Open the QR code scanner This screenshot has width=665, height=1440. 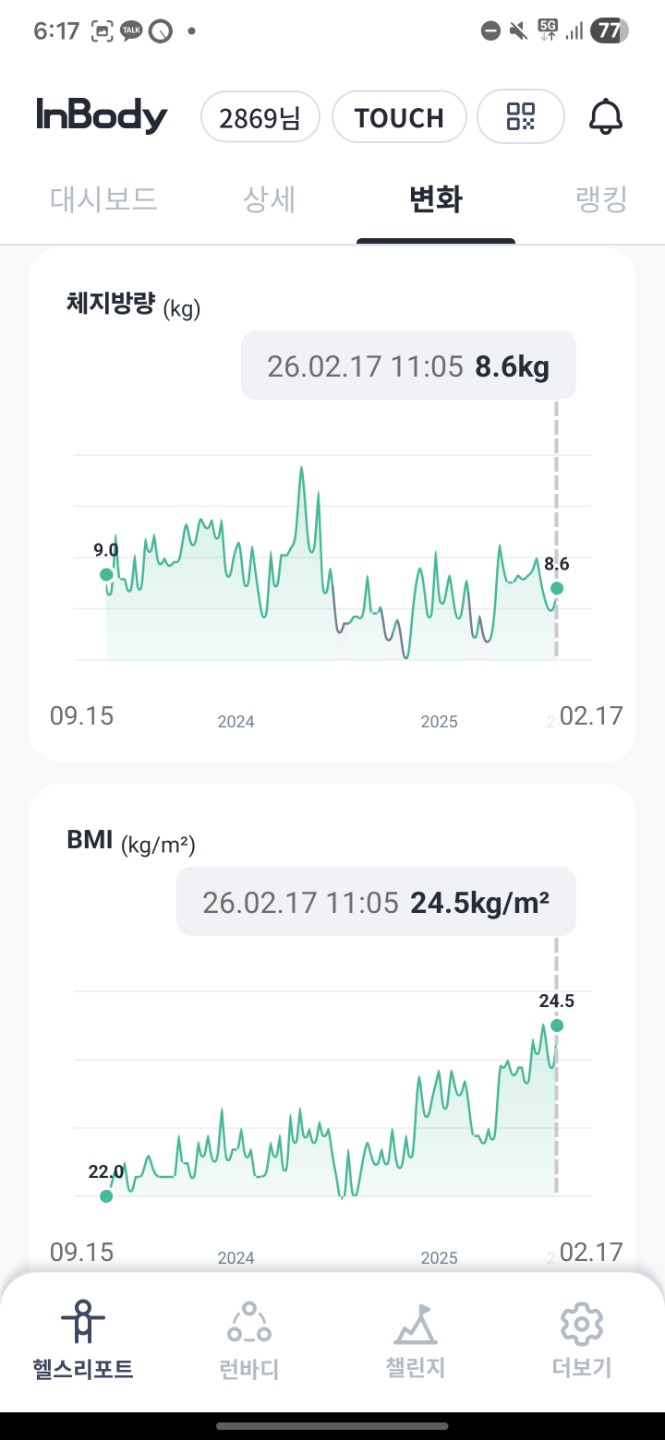(x=521, y=117)
